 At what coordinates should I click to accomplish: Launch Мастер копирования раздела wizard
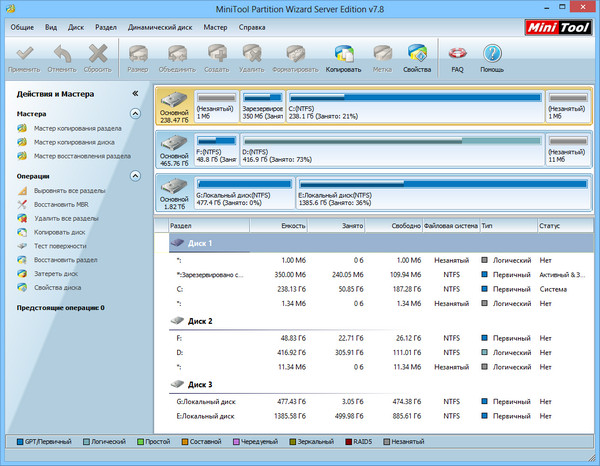(78, 128)
